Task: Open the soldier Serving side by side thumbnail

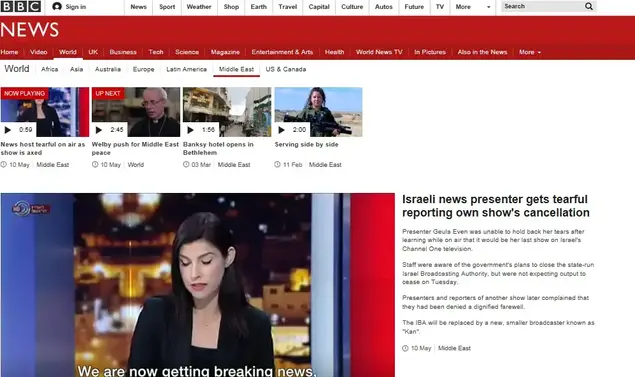Action: click(318, 112)
